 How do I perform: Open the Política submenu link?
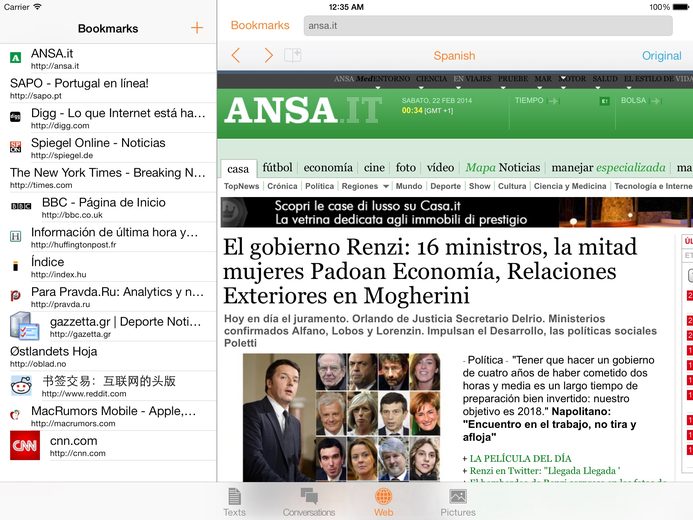pos(320,186)
